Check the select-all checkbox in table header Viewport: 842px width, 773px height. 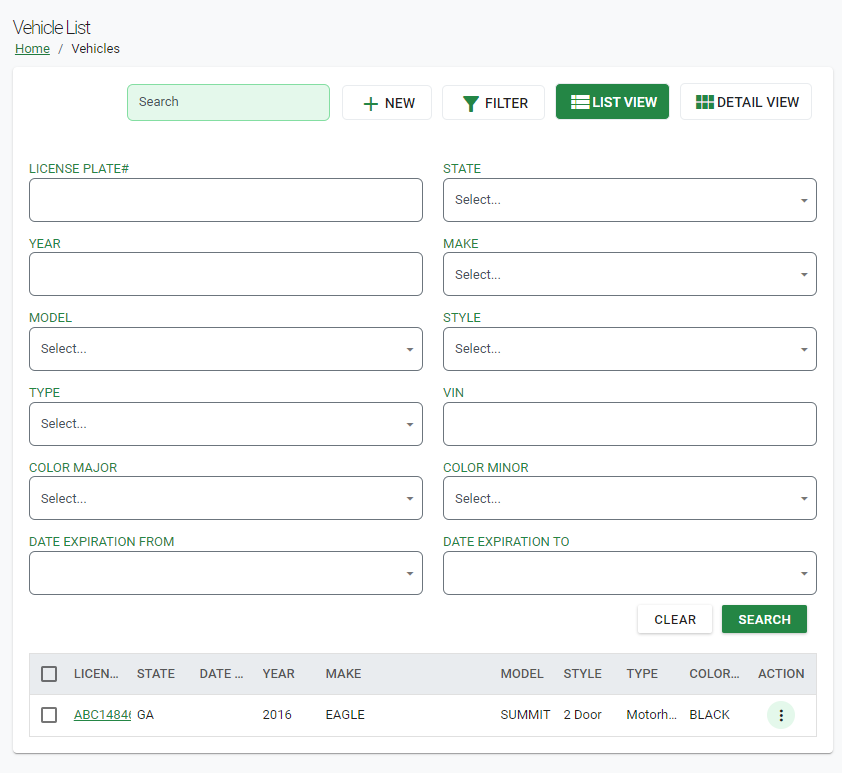(49, 673)
